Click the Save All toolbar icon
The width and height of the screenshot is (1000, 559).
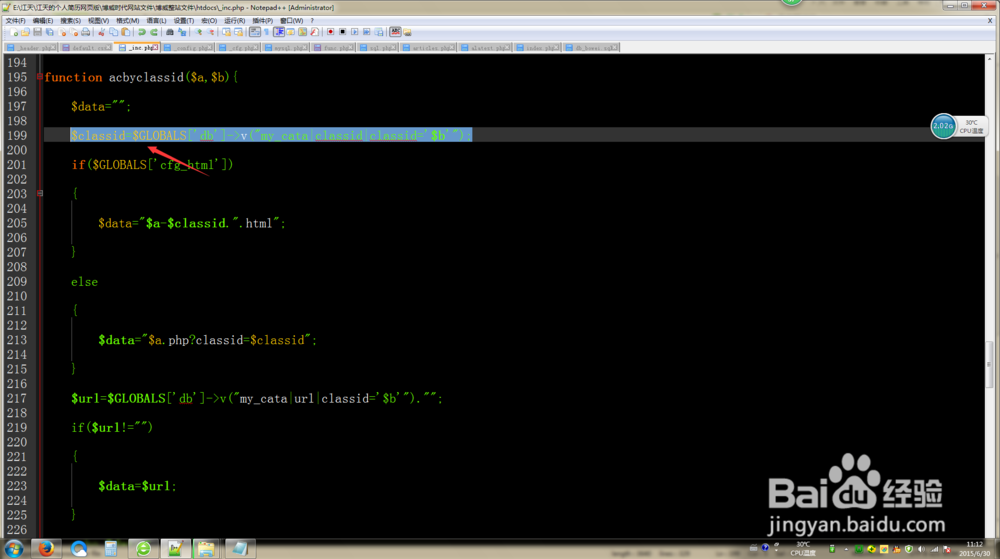point(50,32)
